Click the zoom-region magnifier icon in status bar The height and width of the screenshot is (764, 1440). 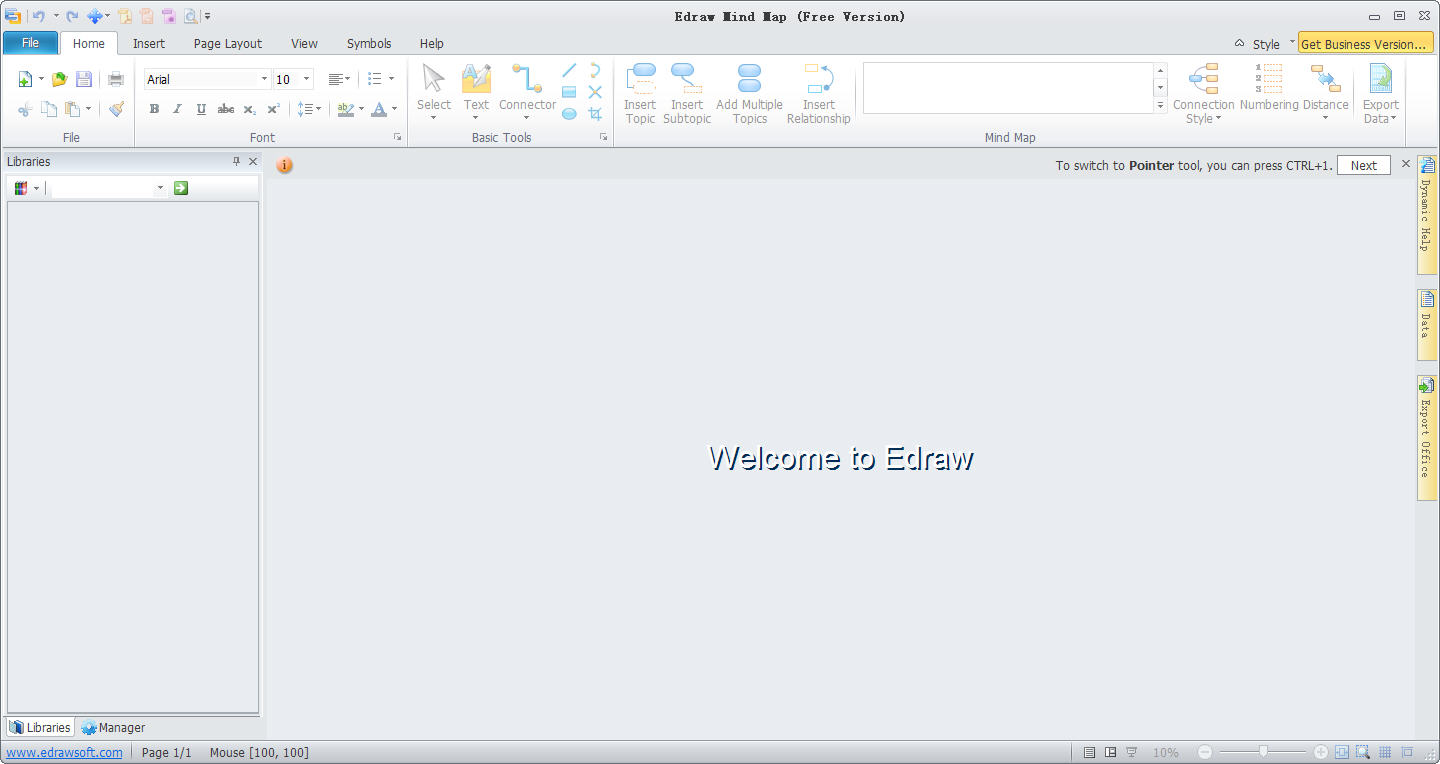click(1362, 752)
